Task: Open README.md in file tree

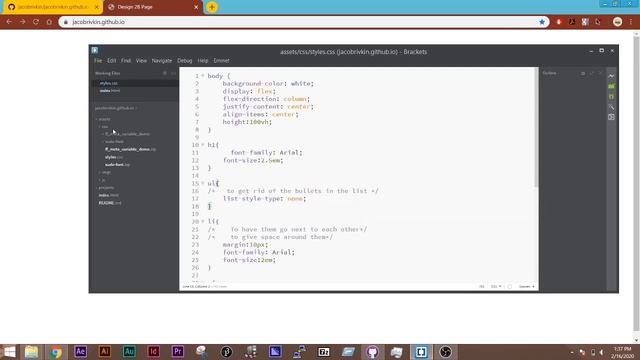Action: coord(110,203)
